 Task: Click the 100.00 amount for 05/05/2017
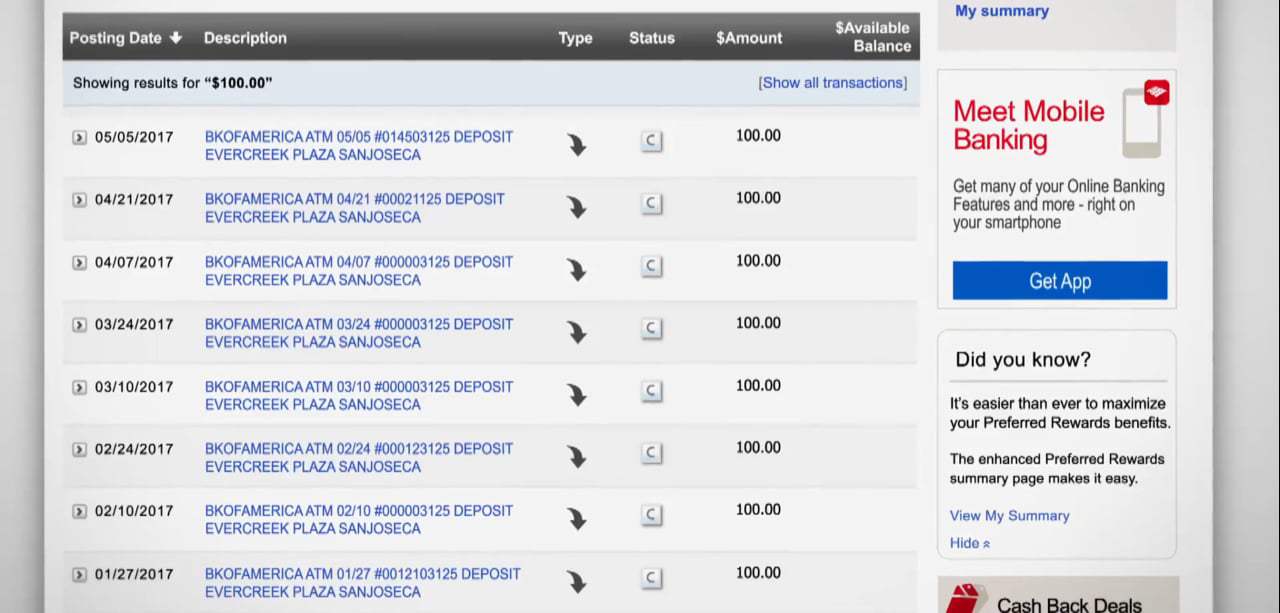pos(758,136)
